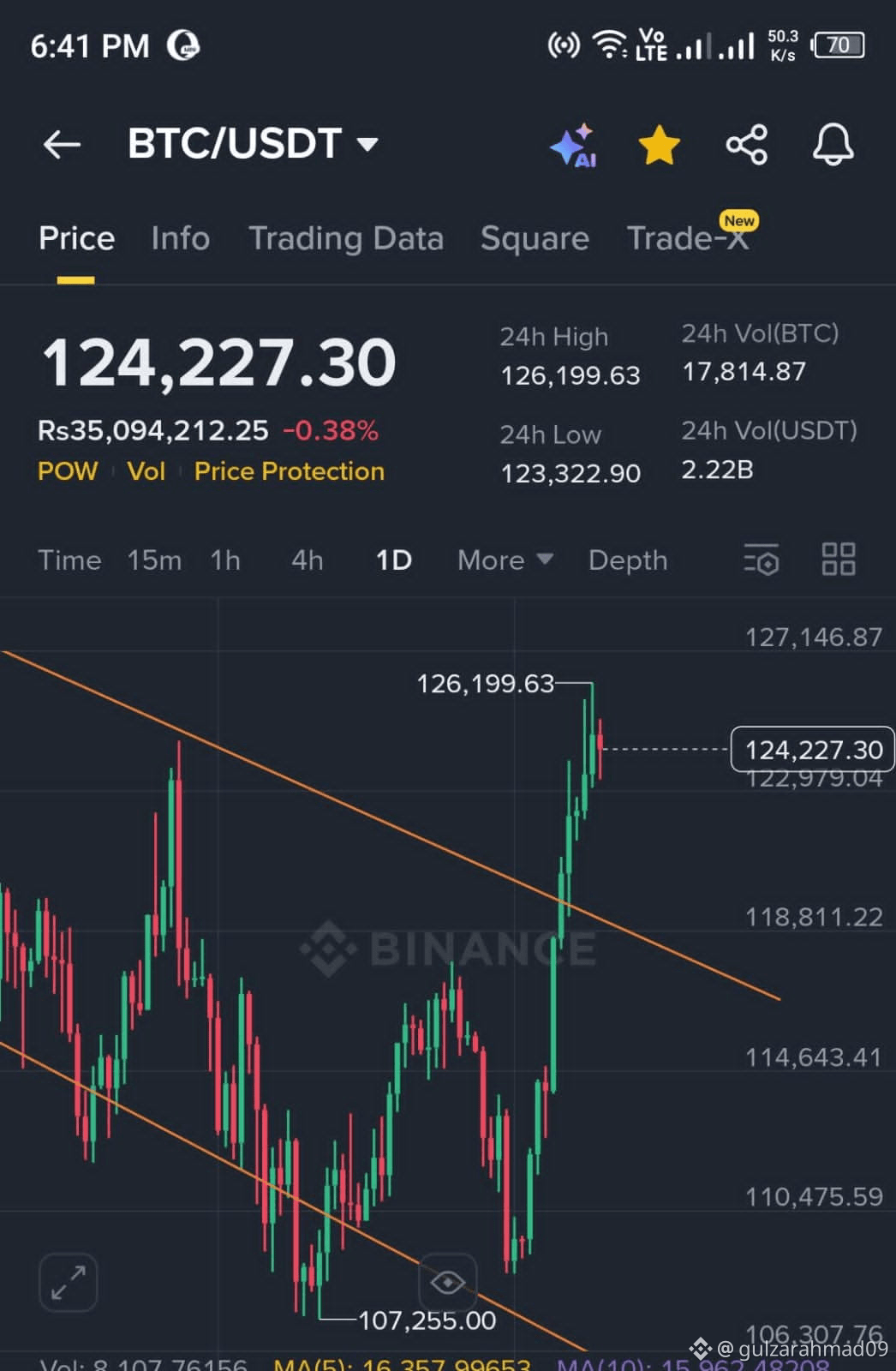The width and height of the screenshot is (896, 1371).
Task: Toggle the eye visibility icon on the chart
Action: [x=447, y=1283]
